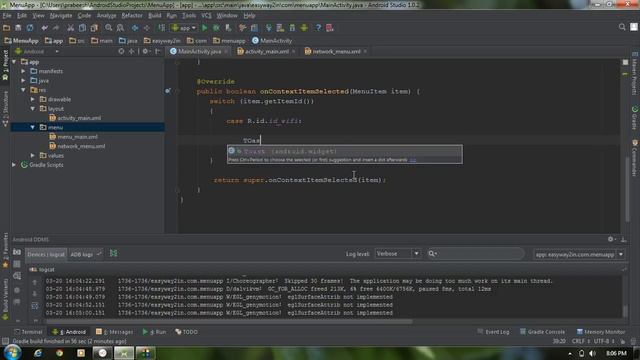640x360 pixels.
Task: Expand the Gradle Scripts node arrow
Action: click(x=14, y=165)
